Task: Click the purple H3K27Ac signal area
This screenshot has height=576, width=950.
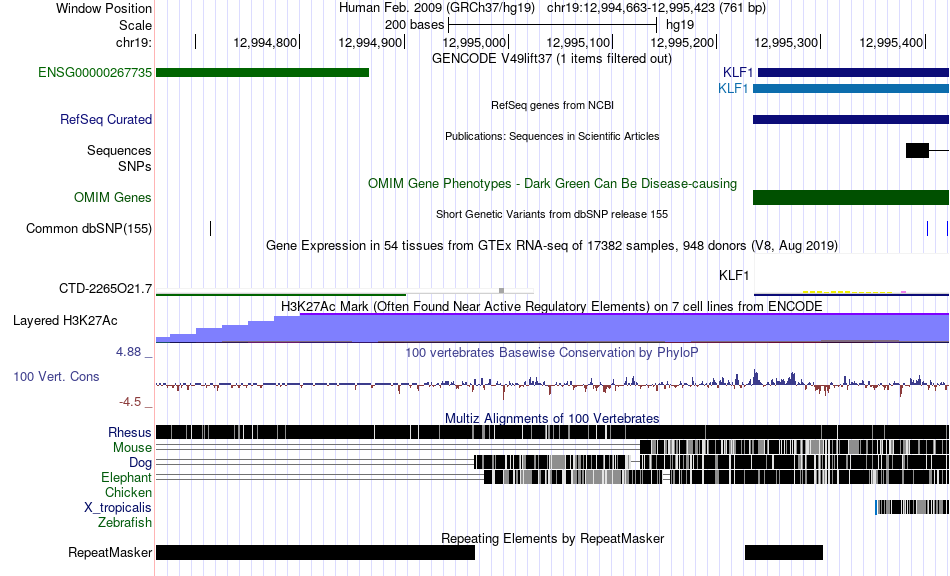Action: click(x=552, y=328)
